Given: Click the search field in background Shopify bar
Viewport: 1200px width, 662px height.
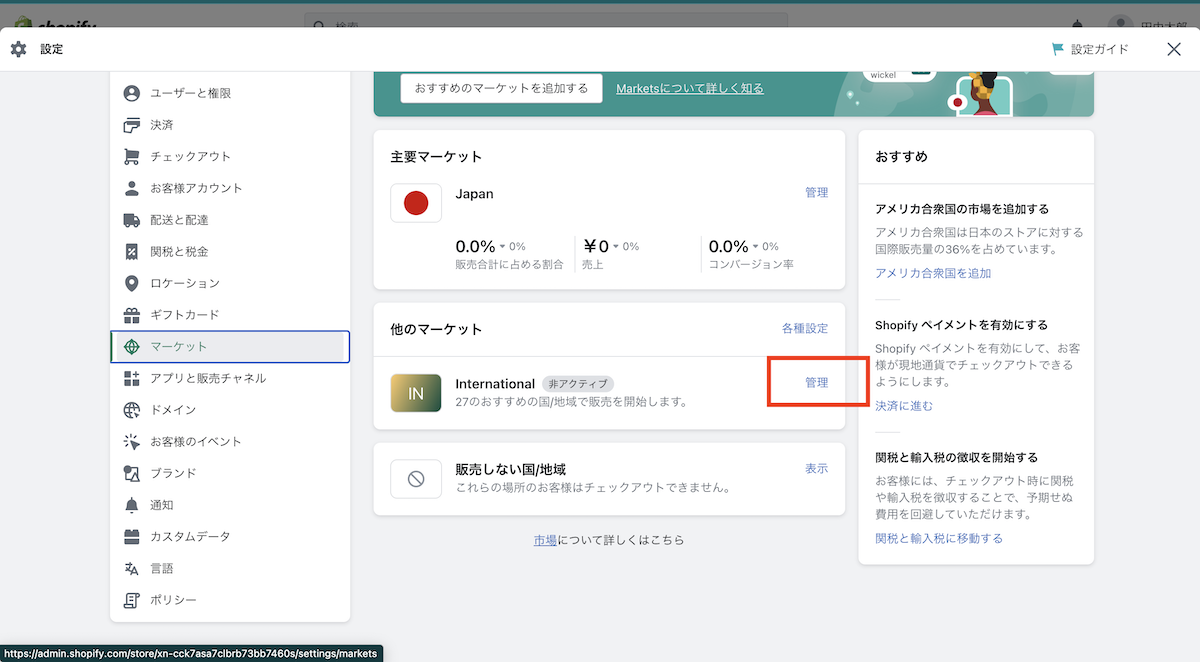Looking at the screenshot, I should point(546,23).
